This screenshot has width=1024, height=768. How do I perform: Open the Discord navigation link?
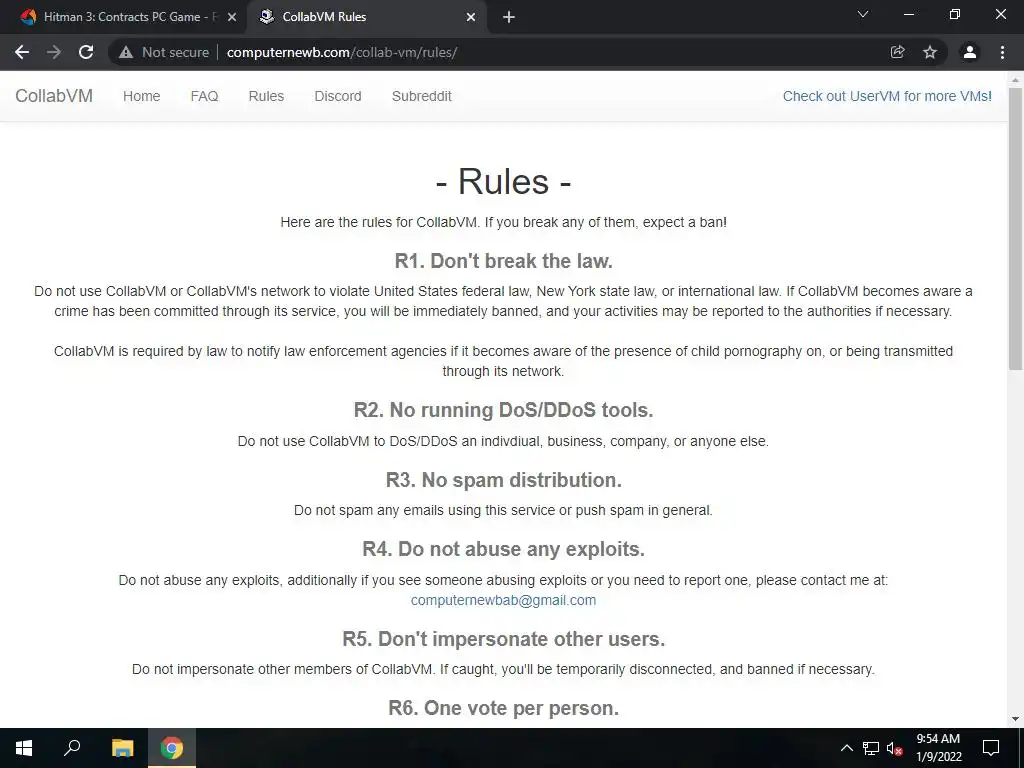click(x=338, y=96)
